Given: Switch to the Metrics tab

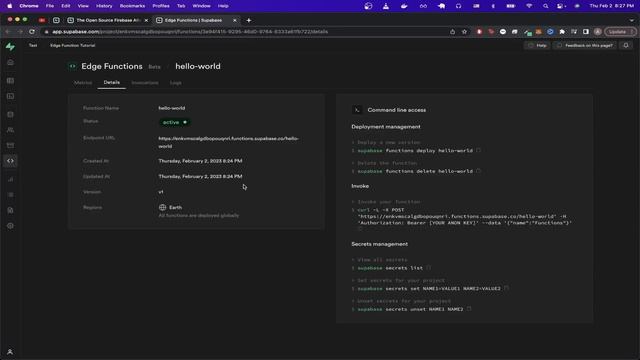Looking at the screenshot, I should (83, 82).
